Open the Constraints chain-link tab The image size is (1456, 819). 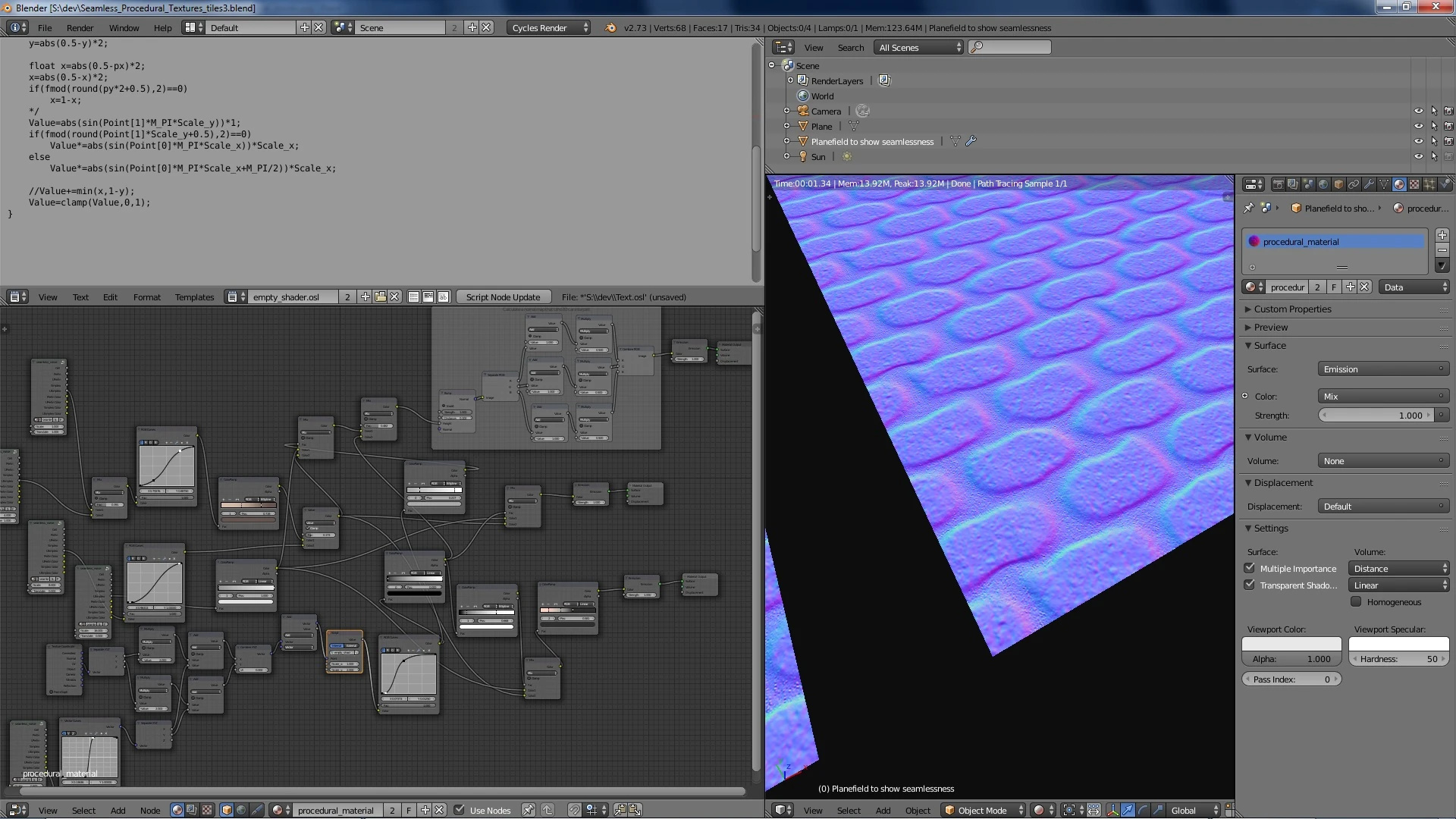(x=1354, y=184)
